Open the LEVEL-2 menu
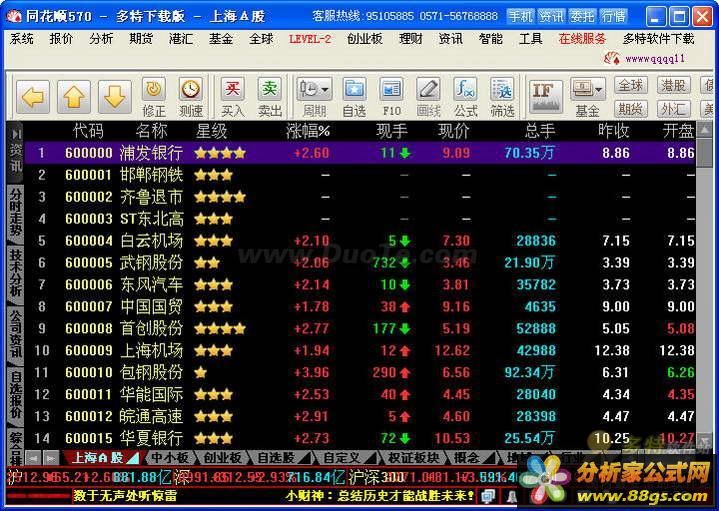 (x=310, y=39)
